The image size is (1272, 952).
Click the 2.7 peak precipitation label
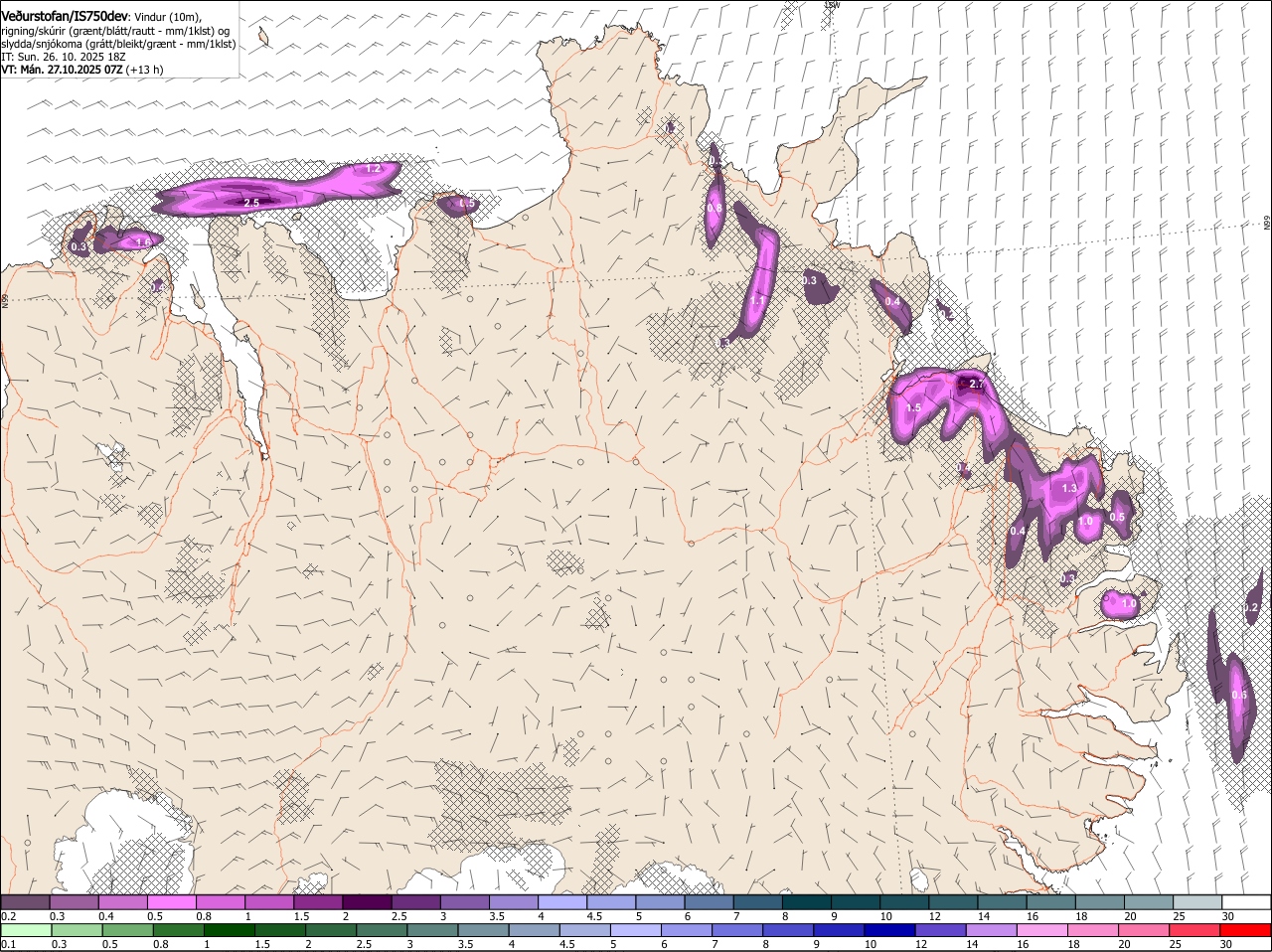976,385
